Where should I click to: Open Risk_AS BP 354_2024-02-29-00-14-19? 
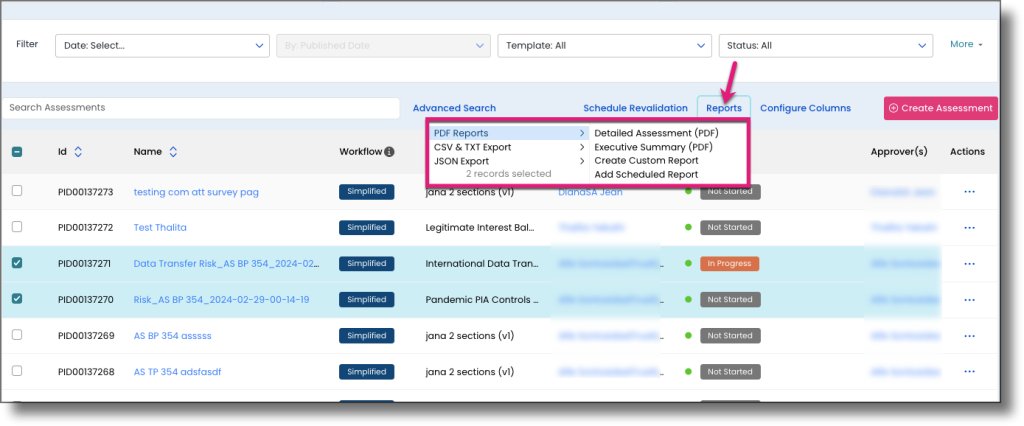[x=221, y=299]
